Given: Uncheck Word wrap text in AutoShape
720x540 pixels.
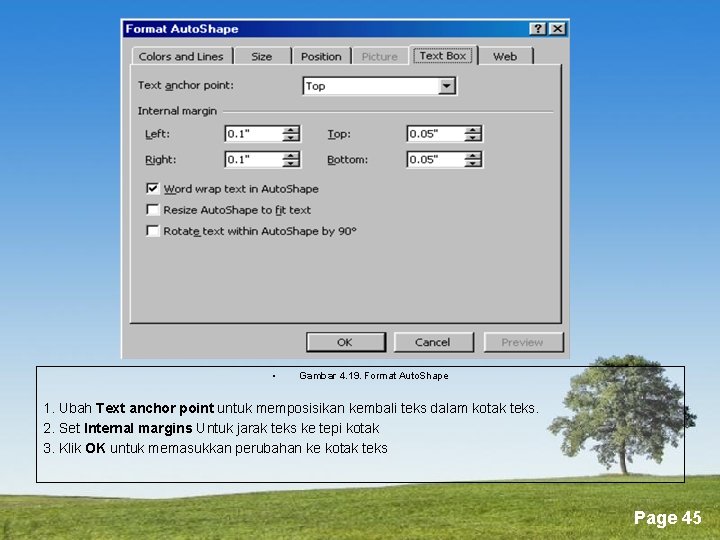Looking at the screenshot, I should click(152, 188).
